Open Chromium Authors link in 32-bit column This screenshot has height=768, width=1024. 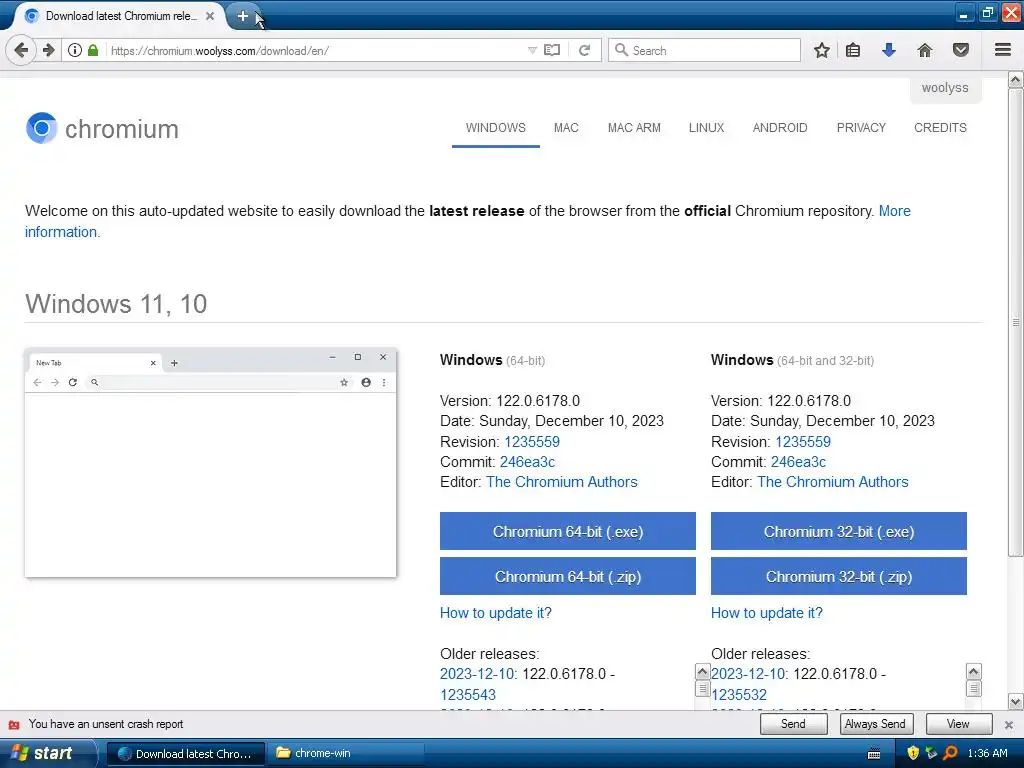pos(833,482)
